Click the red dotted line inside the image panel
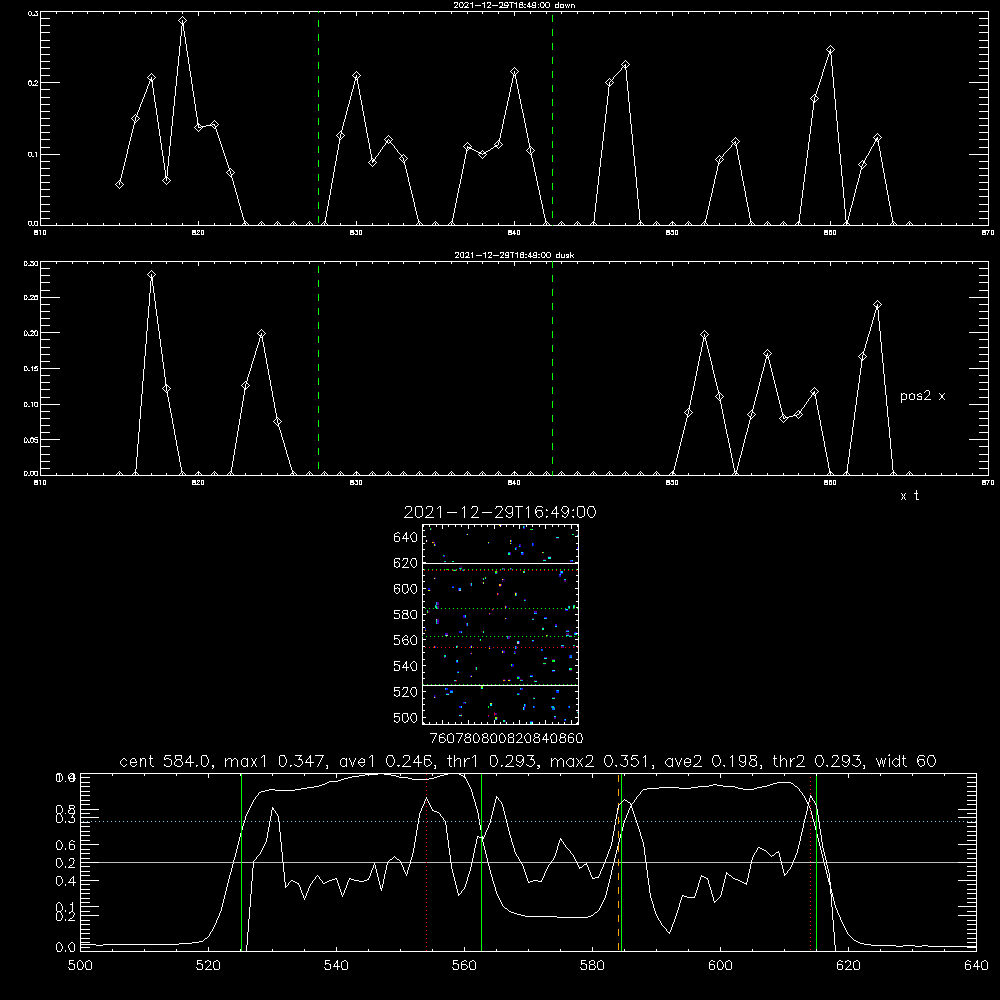Screen dimensions: 1000x1000 click(x=500, y=647)
